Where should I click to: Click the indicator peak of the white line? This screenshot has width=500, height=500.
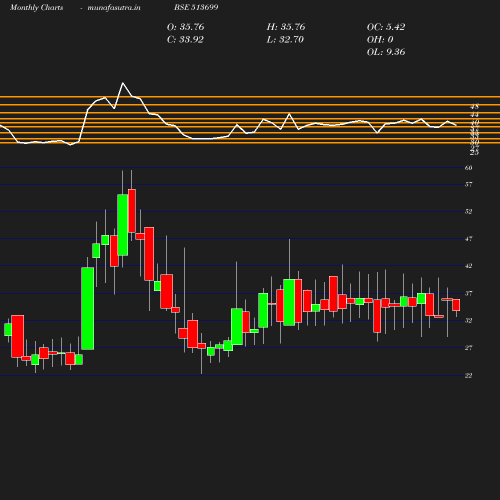(123, 83)
